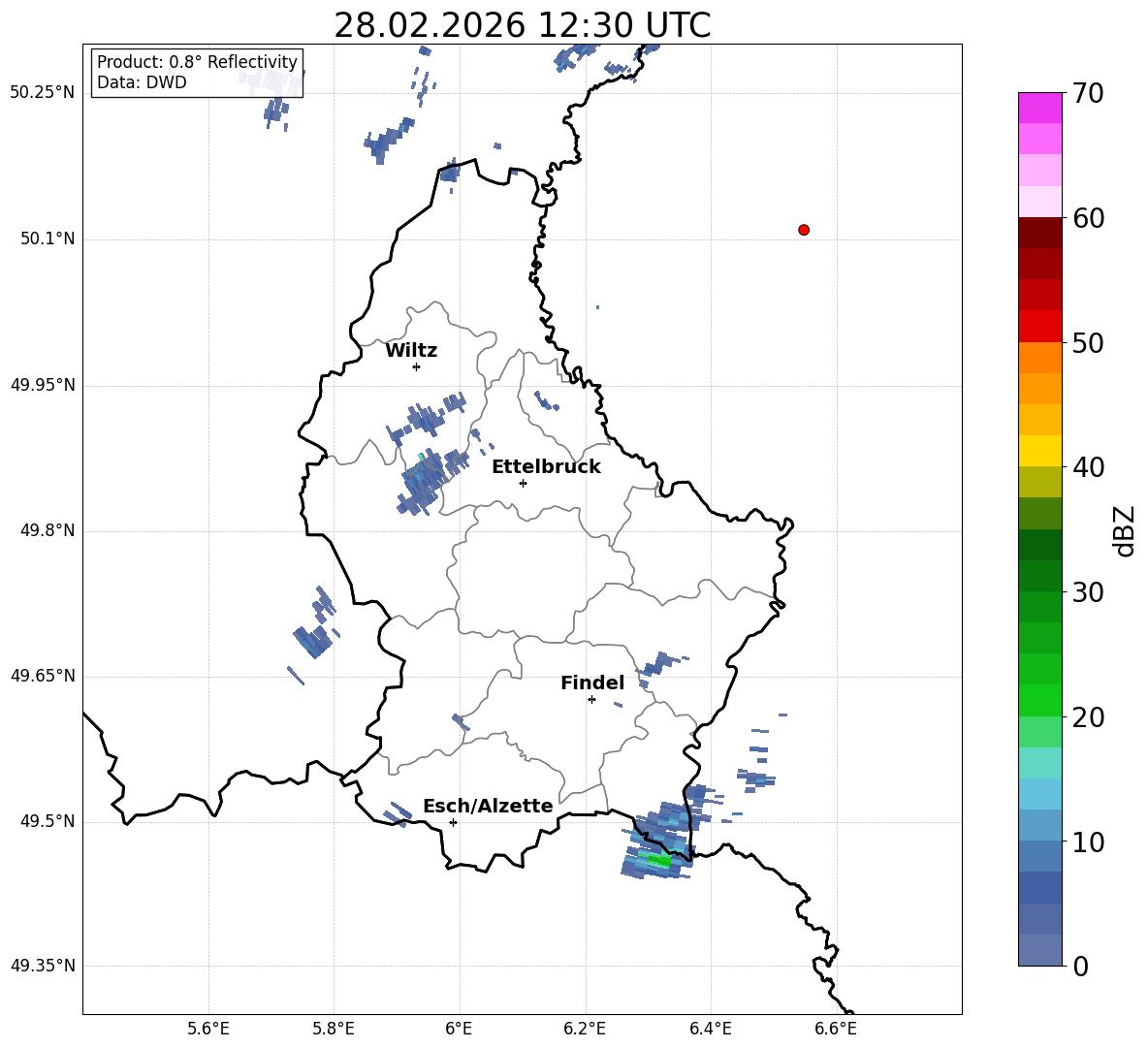Click the Ettelbruck city label
The height and width of the screenshot is (1048, 1148).
pyautogui.click(x=546, y=466)
